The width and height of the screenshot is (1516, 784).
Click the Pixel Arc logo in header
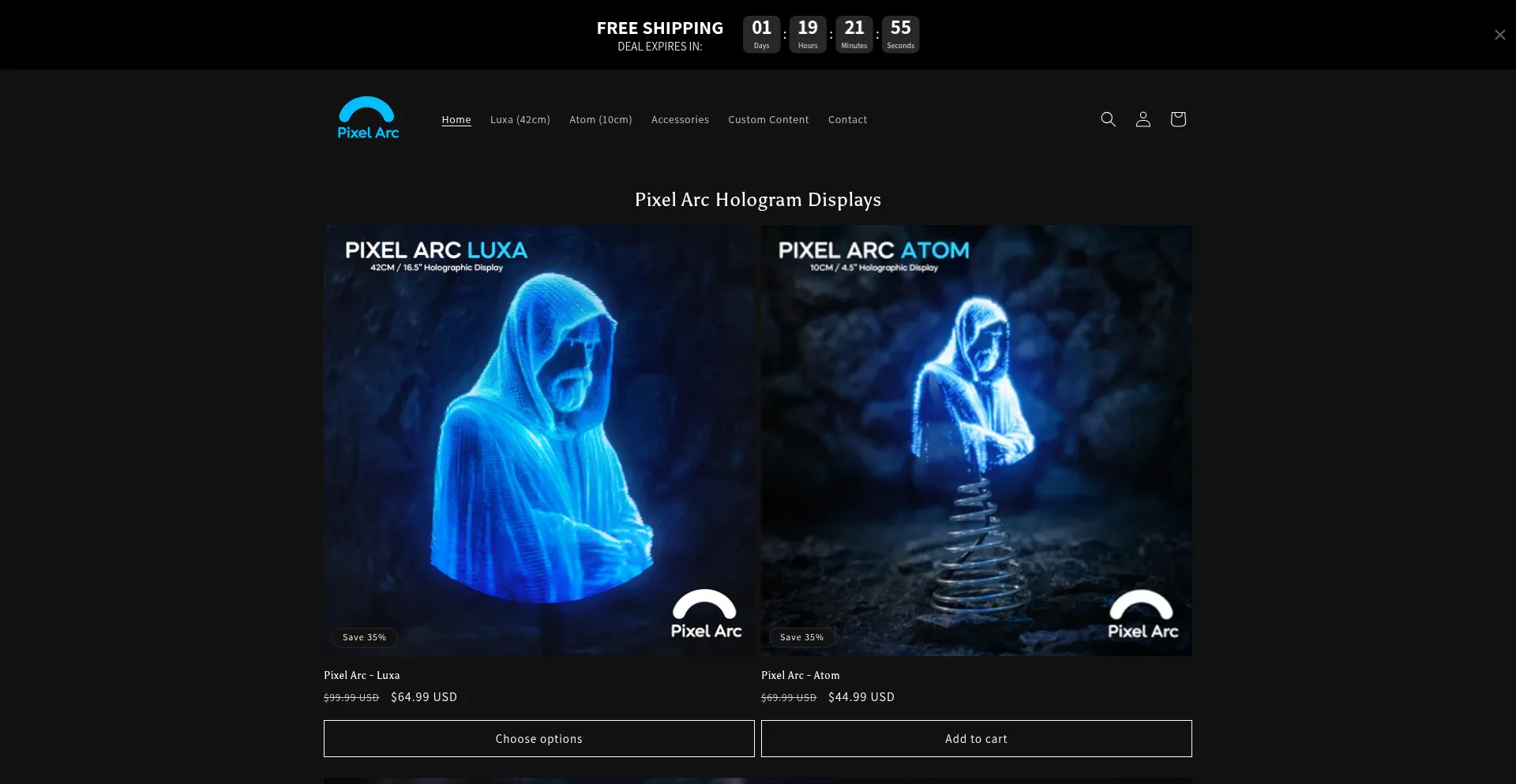(x=368, y=118)
